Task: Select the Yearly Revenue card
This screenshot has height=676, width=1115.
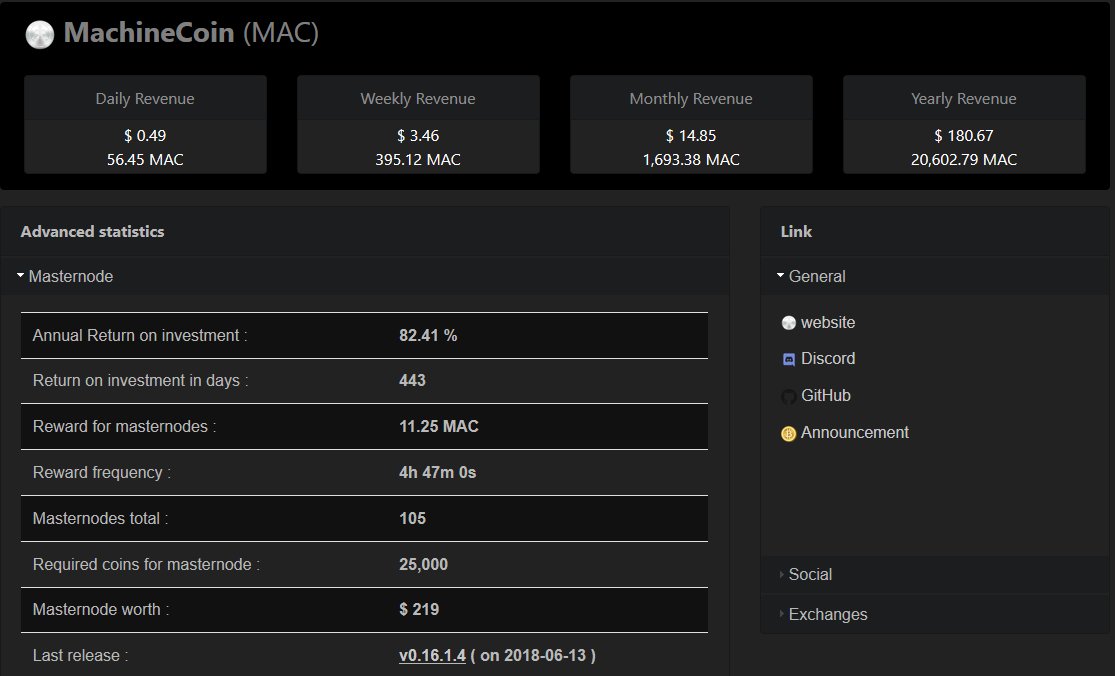Action: [964, 123]
